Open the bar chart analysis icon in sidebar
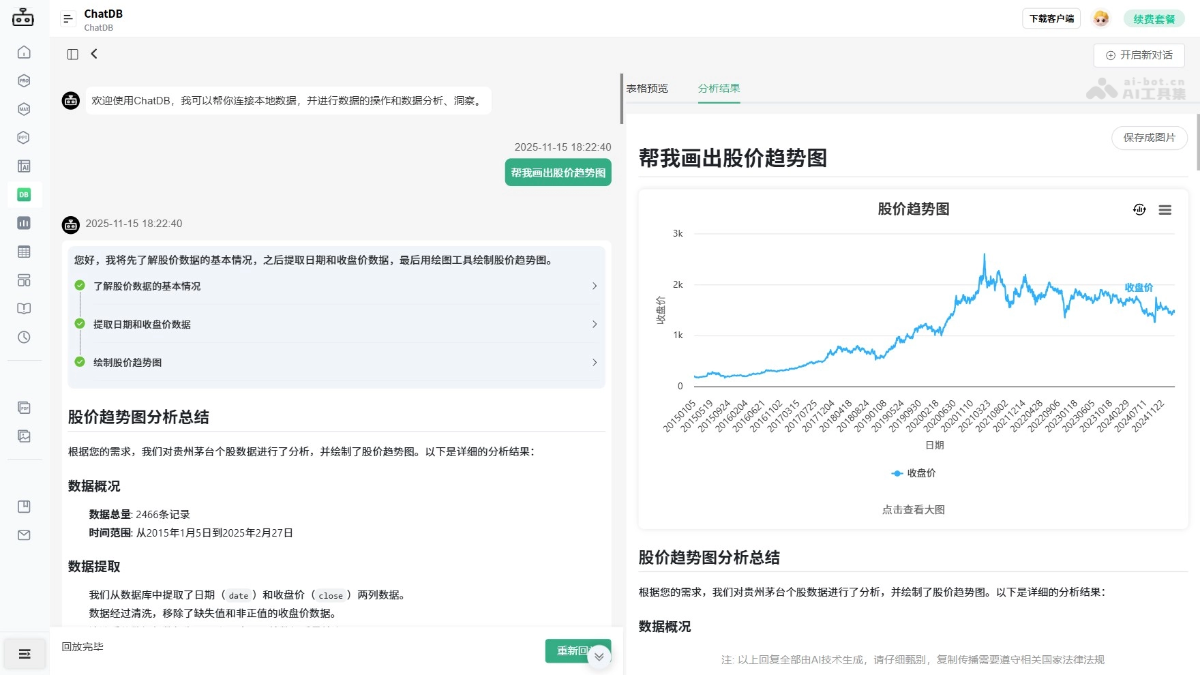 point(23,222)
